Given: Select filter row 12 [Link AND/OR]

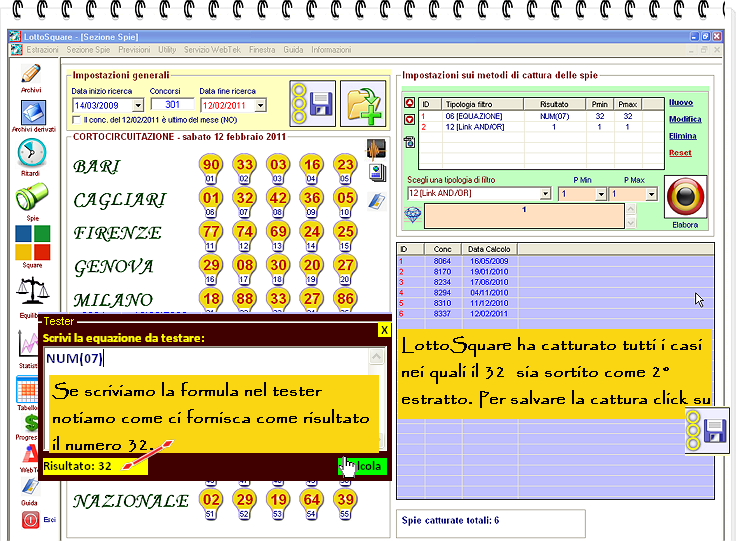Looking at the screenshot, I should [x=541, y=127].
